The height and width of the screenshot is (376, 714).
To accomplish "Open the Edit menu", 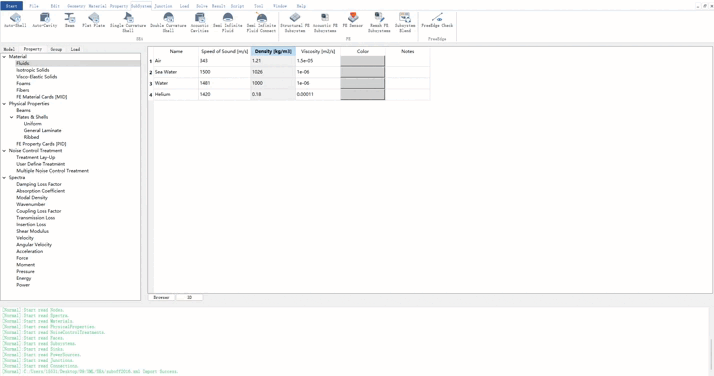I will pyautogui.click(x=55, y=6).
